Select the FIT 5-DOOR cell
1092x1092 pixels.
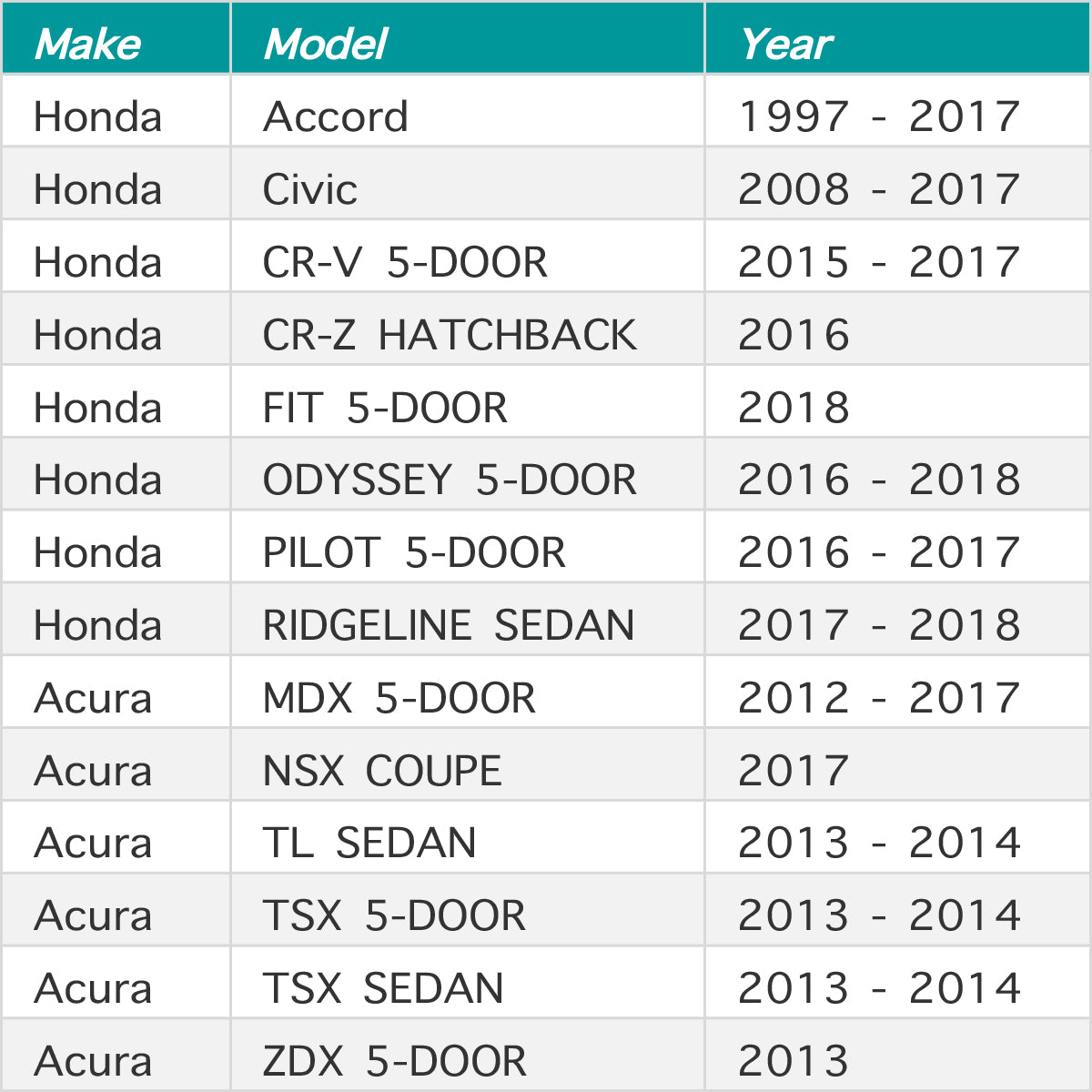[468, 401]
